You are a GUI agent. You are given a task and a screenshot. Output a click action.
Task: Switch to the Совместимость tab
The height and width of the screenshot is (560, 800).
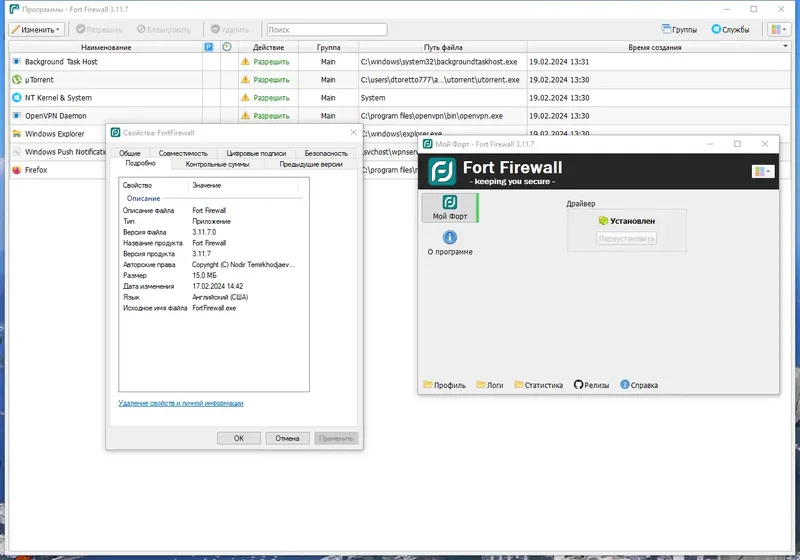pyautogui.click(x=183, y=153)
